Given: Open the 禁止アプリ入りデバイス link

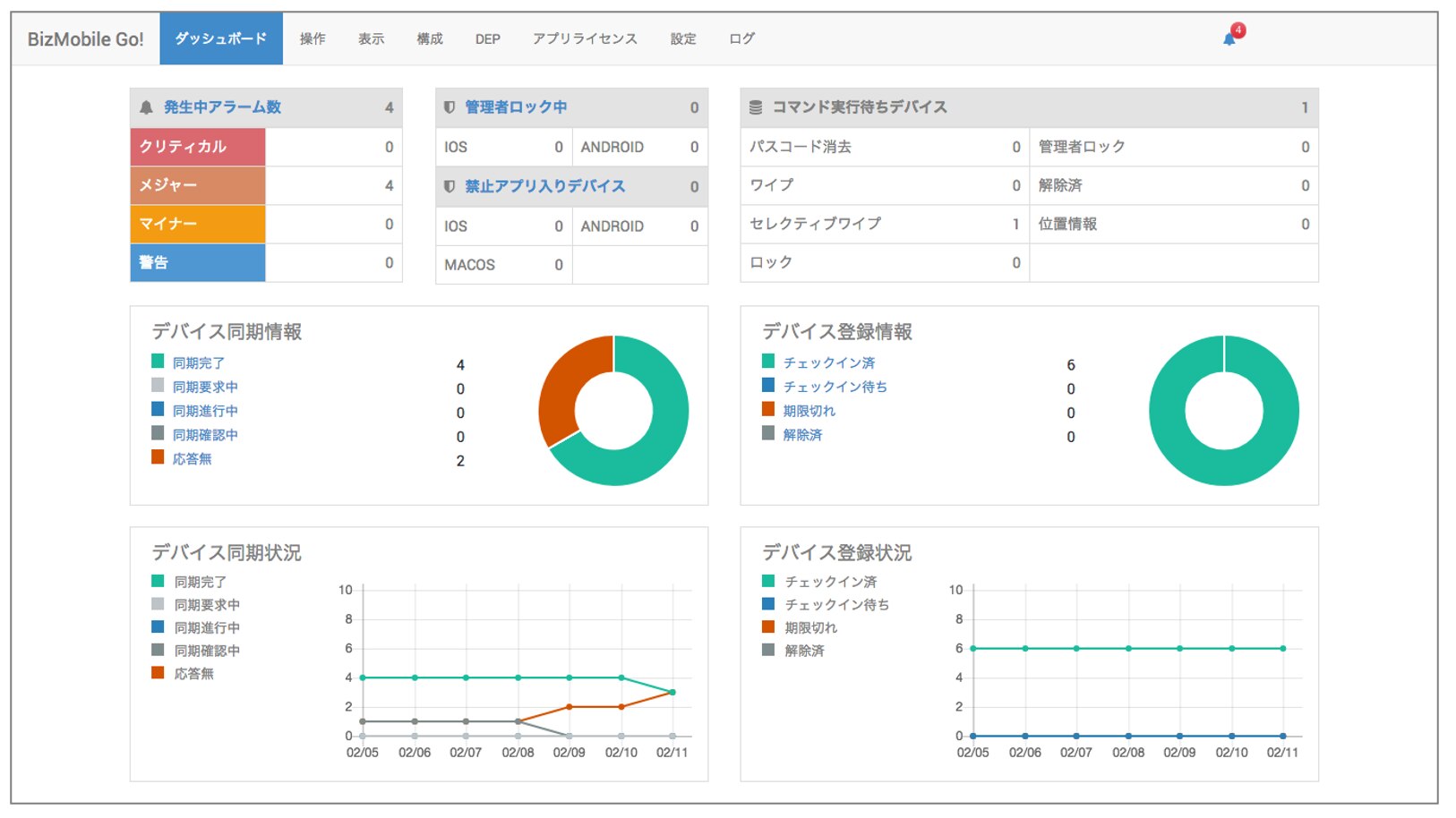Looking at the screenshot, I should click(x=544, y=186).
